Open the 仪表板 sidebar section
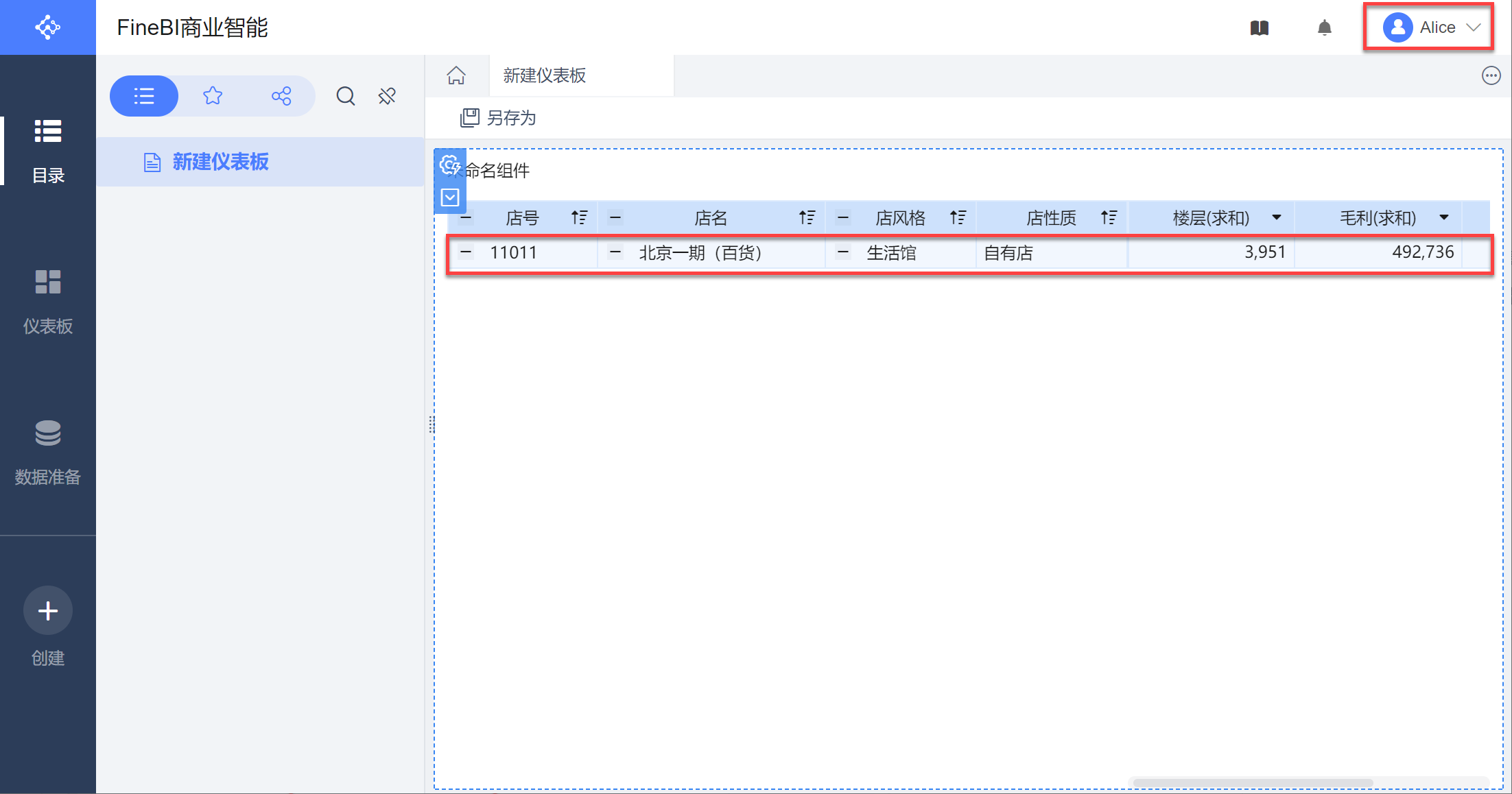This screenshot has width=1512, height=794. (x=48, y=302)
